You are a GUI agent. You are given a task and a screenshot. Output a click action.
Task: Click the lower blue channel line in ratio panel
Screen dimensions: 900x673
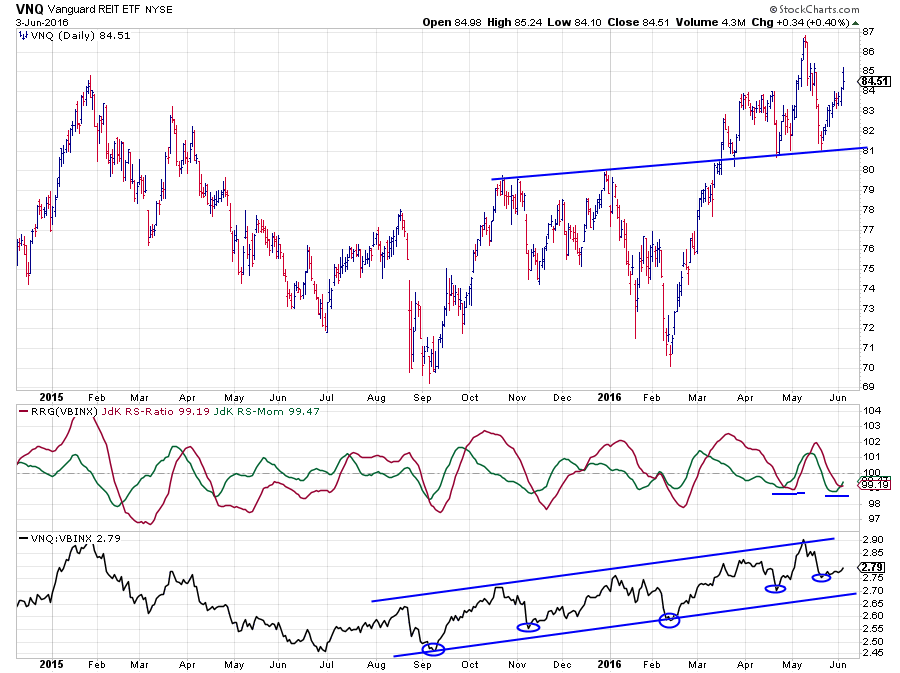click(624, 625)
